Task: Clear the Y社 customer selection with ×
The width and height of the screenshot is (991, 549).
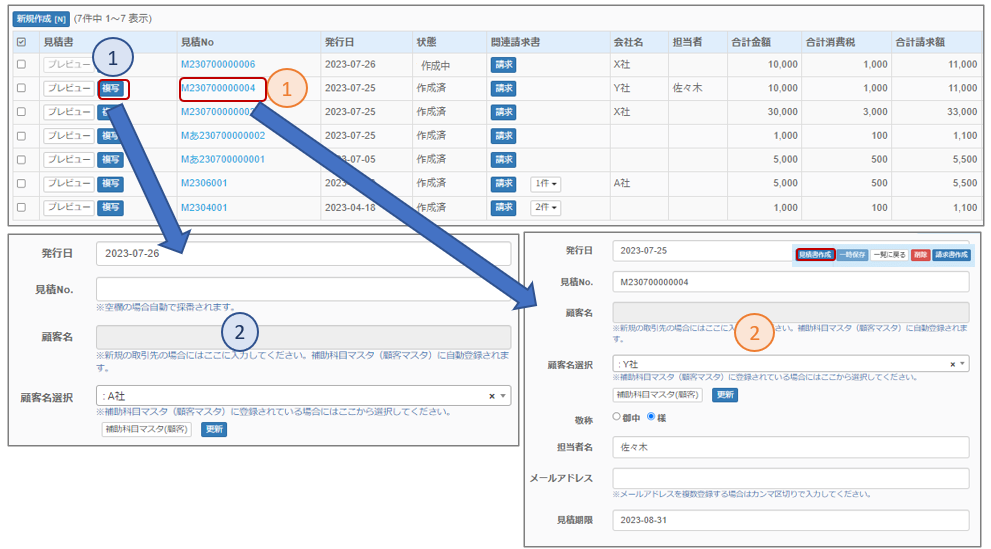Action: (952, 364)
